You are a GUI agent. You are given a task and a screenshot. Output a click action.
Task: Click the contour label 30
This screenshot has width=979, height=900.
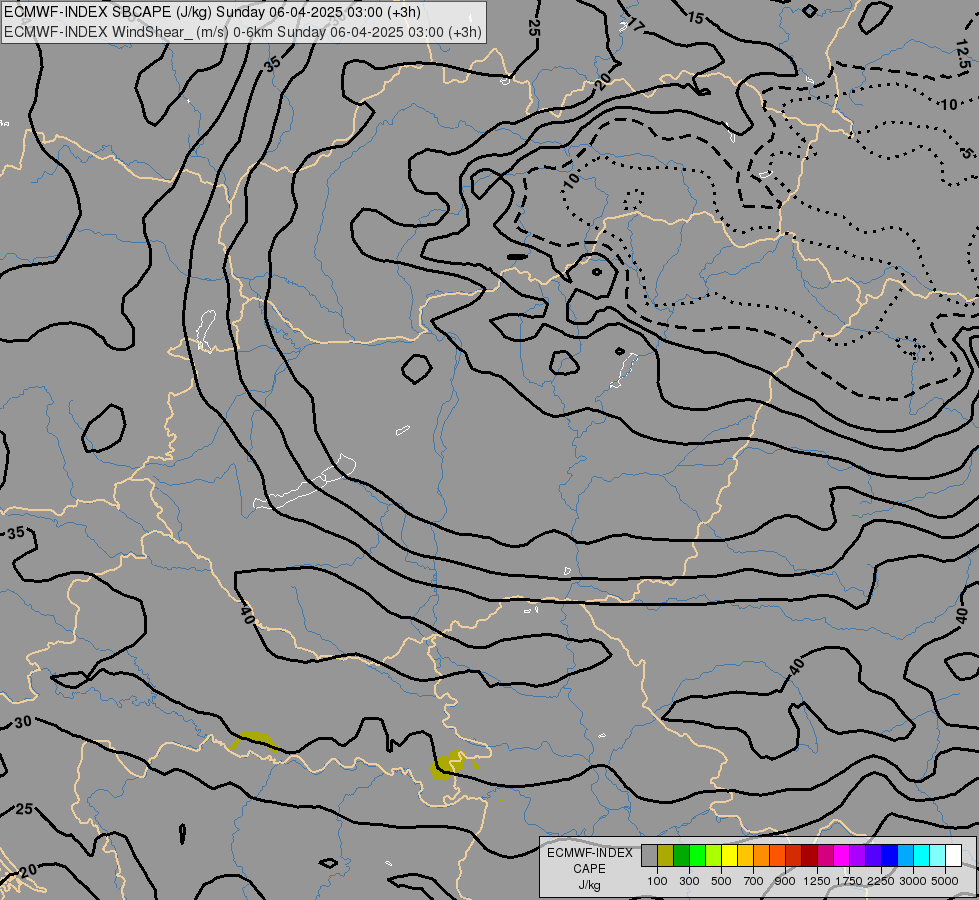[x=23, y=723]
